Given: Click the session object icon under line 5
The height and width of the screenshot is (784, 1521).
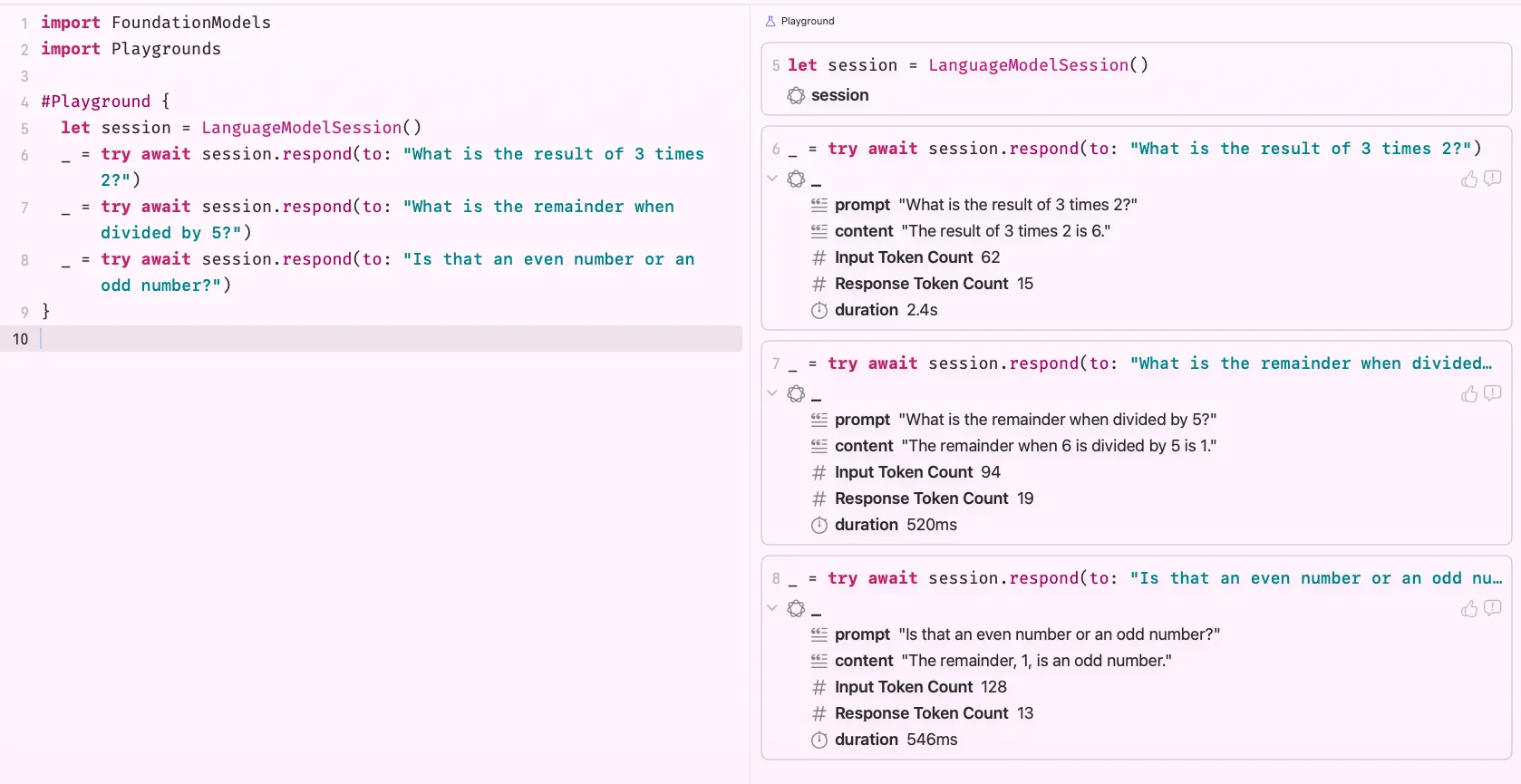Looking at the screenshot, I should [x=796, y=95].
